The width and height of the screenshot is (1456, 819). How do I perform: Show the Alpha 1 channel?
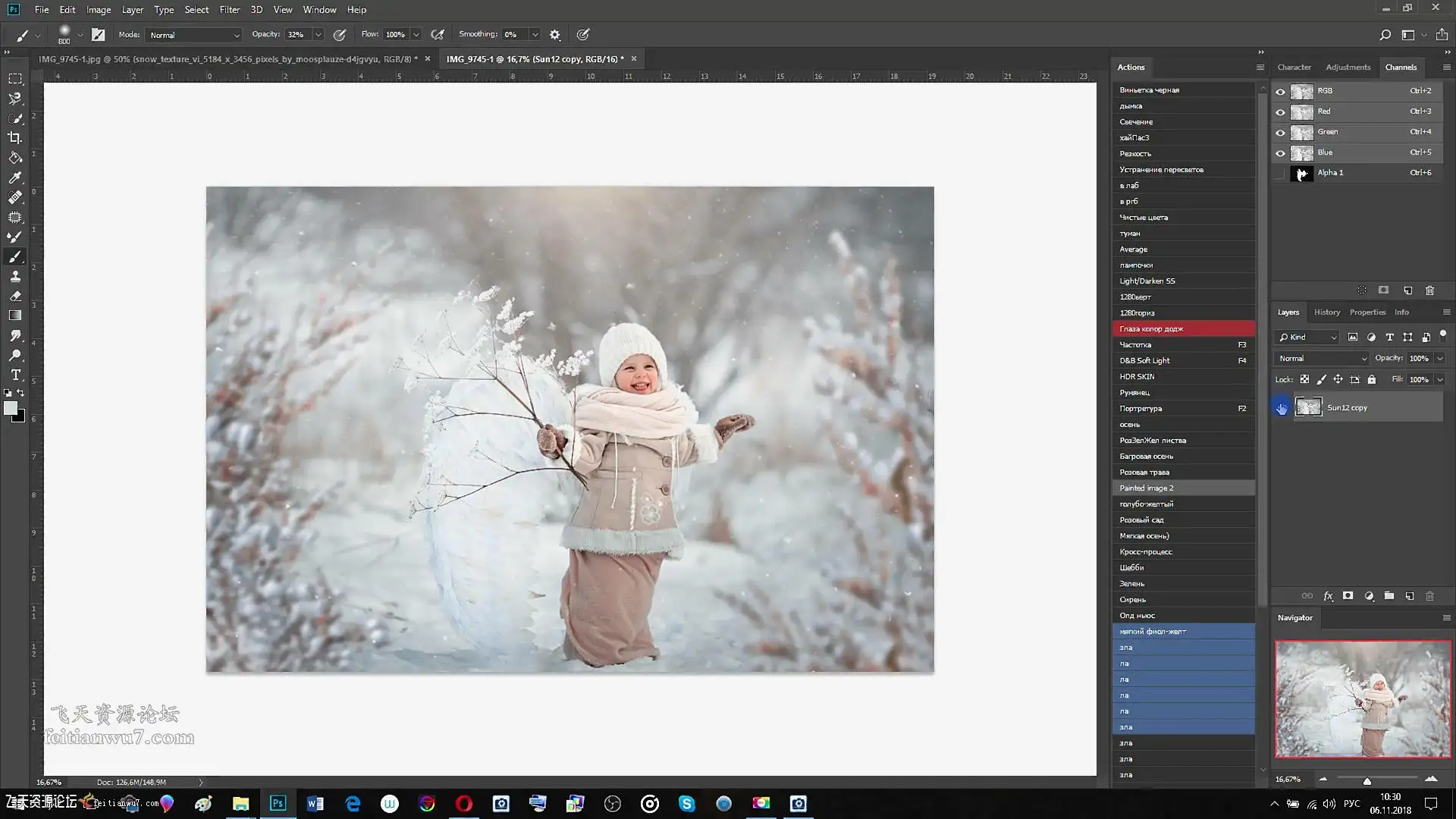1280,174
